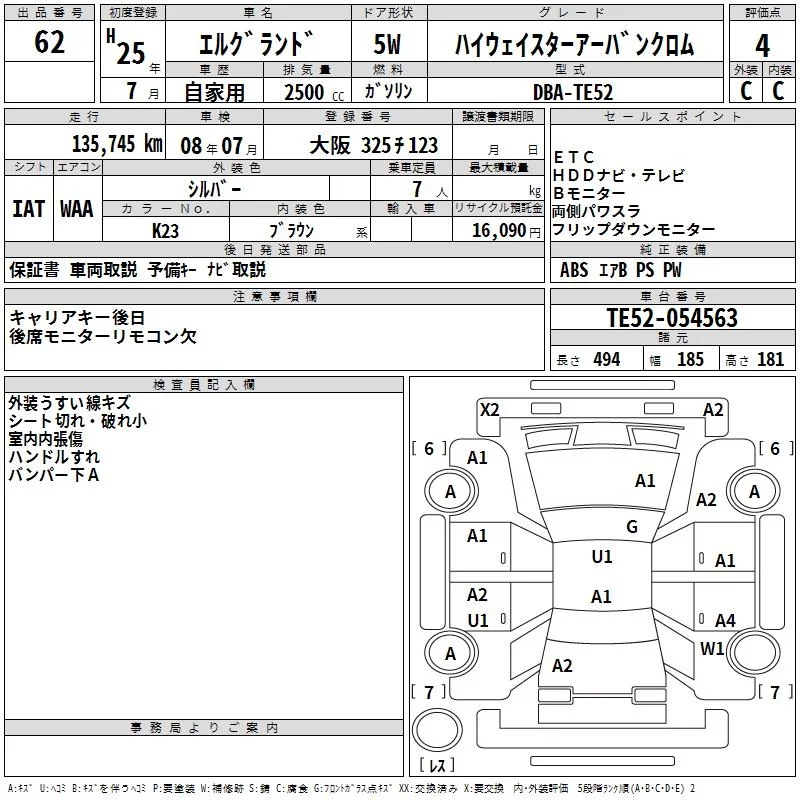Click the レス label below spare tire
Screen dimensions: 800x800
(437, 765)
